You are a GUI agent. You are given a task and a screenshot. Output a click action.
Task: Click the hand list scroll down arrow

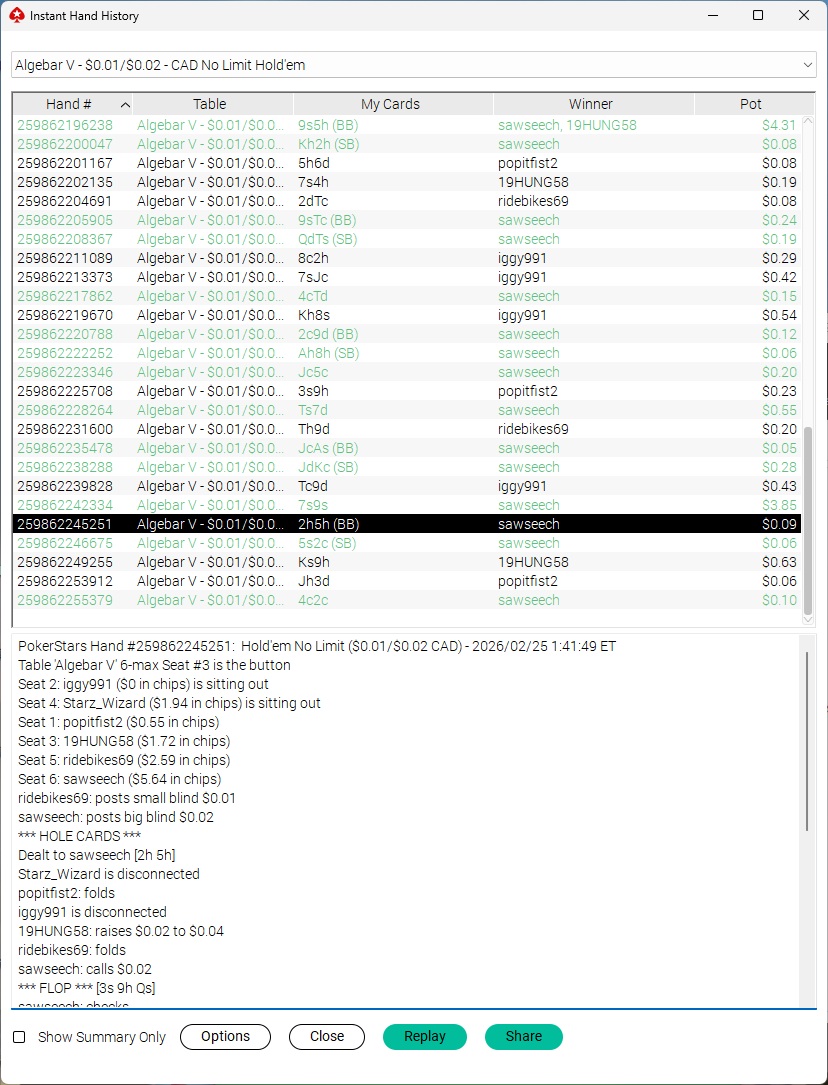(x=807, y=620)
